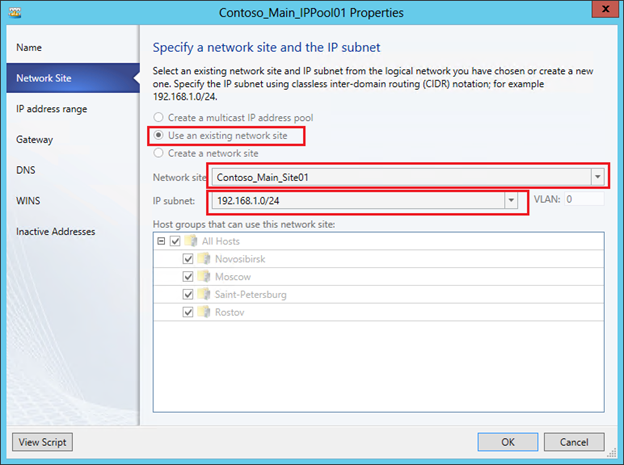Choose Create a multicast IP address pool
The height and width of the screenshot is (465, 624).
(159, 117)
